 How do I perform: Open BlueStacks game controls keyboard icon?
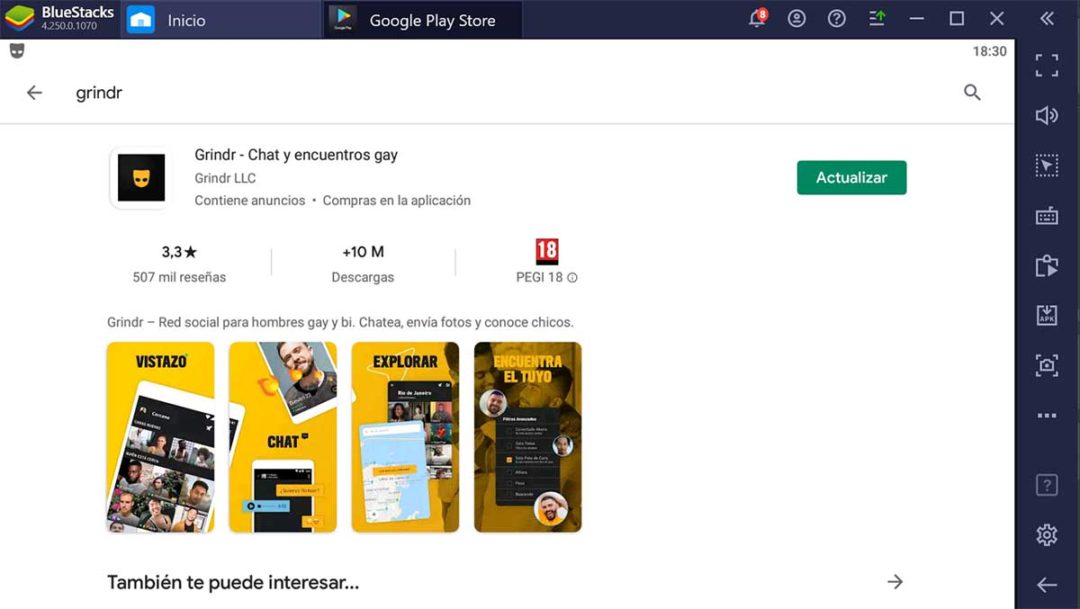pyautogui.click(x=1046, y=215)
